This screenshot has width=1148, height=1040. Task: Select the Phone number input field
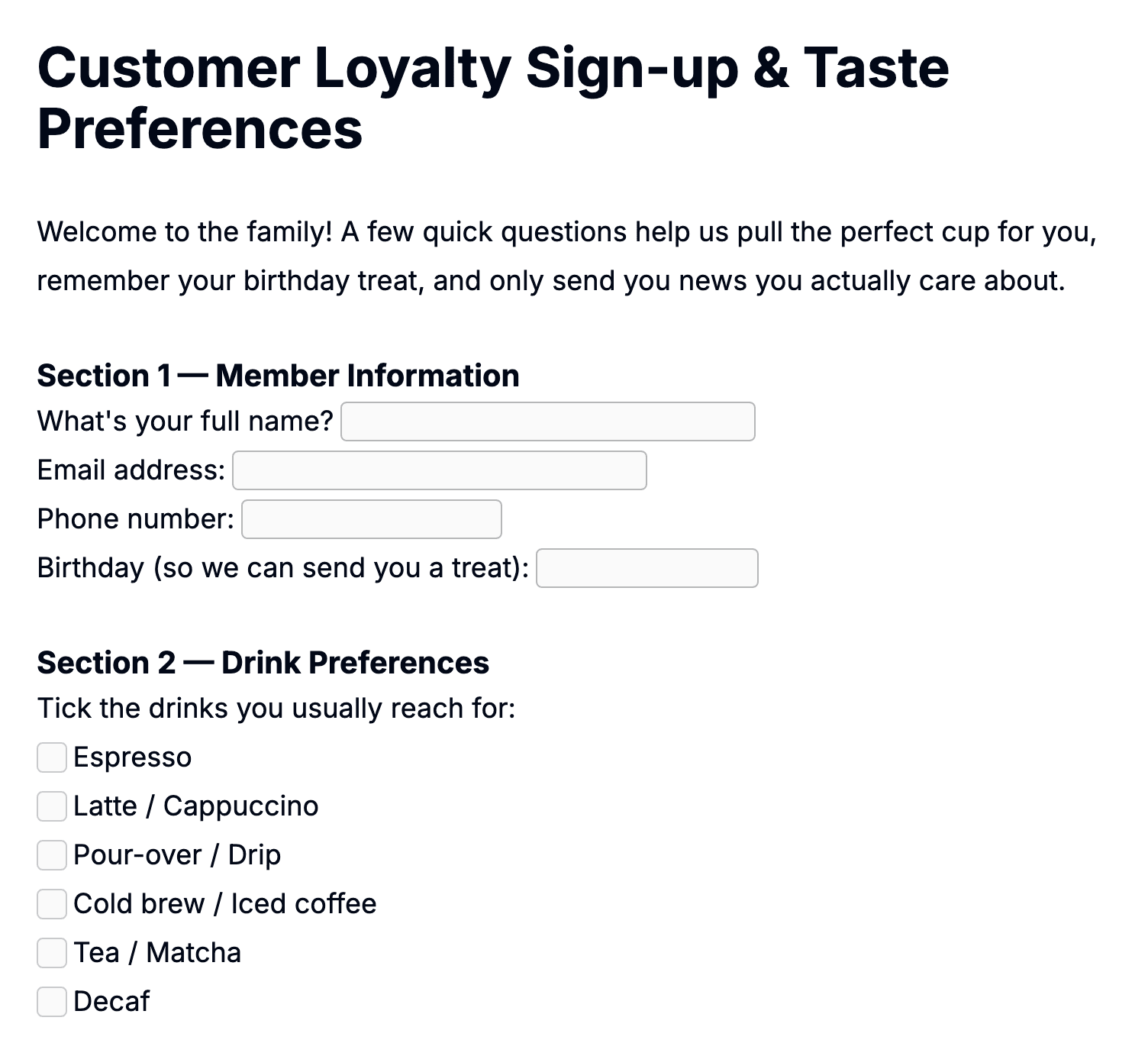(372, 519)
